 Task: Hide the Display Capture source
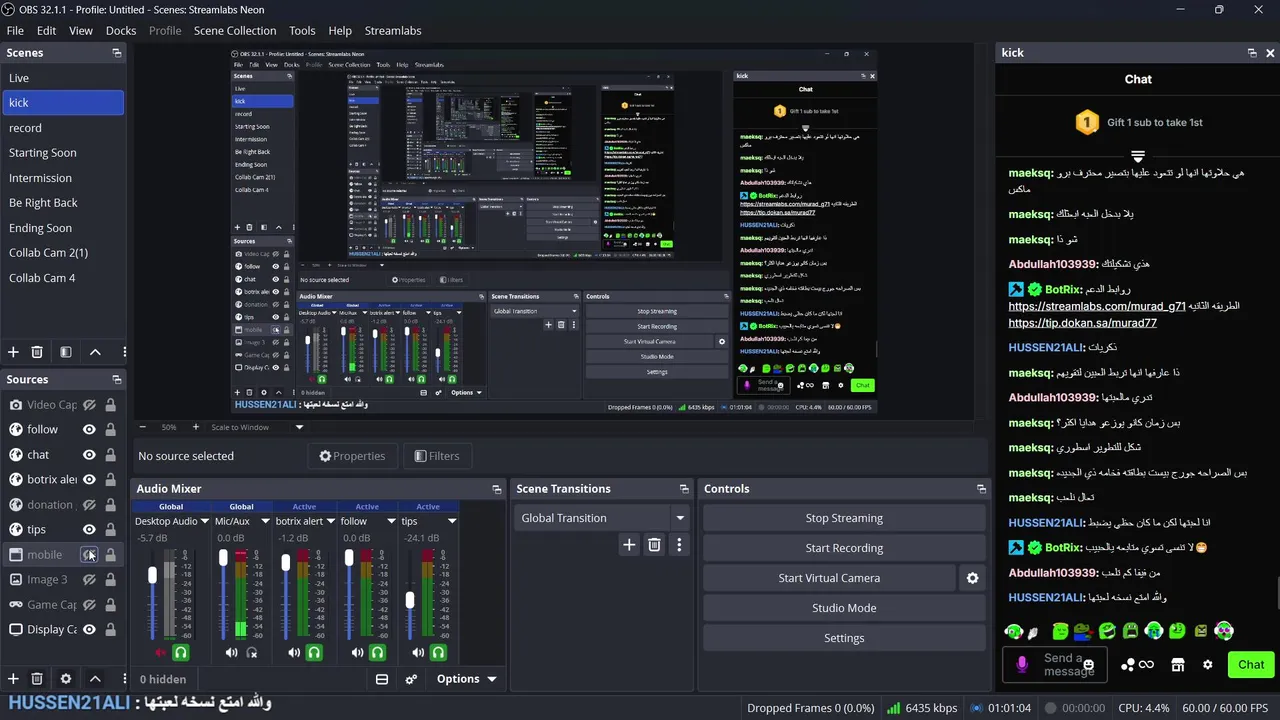(x=89, y=630)
